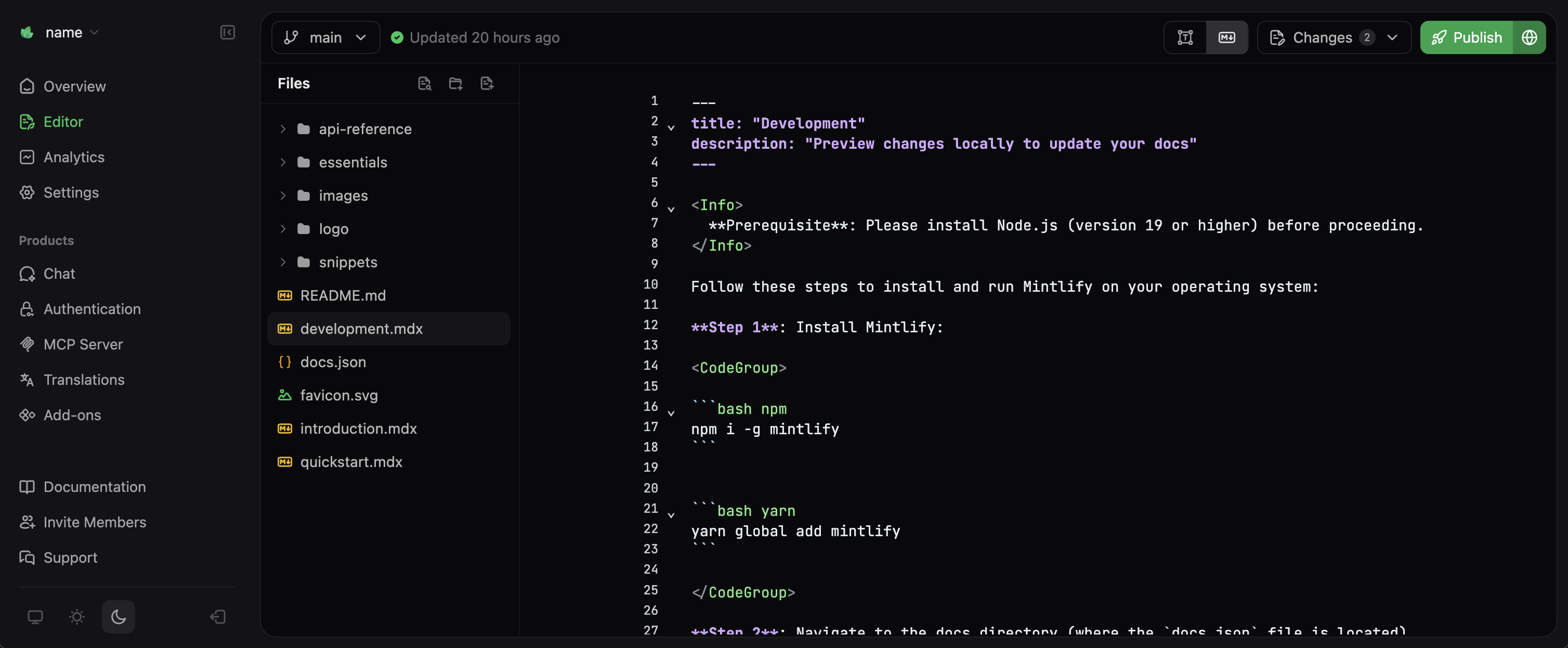1568x648 pixels.
Task: Expand the api-reference folder
Action: point(283,128)
